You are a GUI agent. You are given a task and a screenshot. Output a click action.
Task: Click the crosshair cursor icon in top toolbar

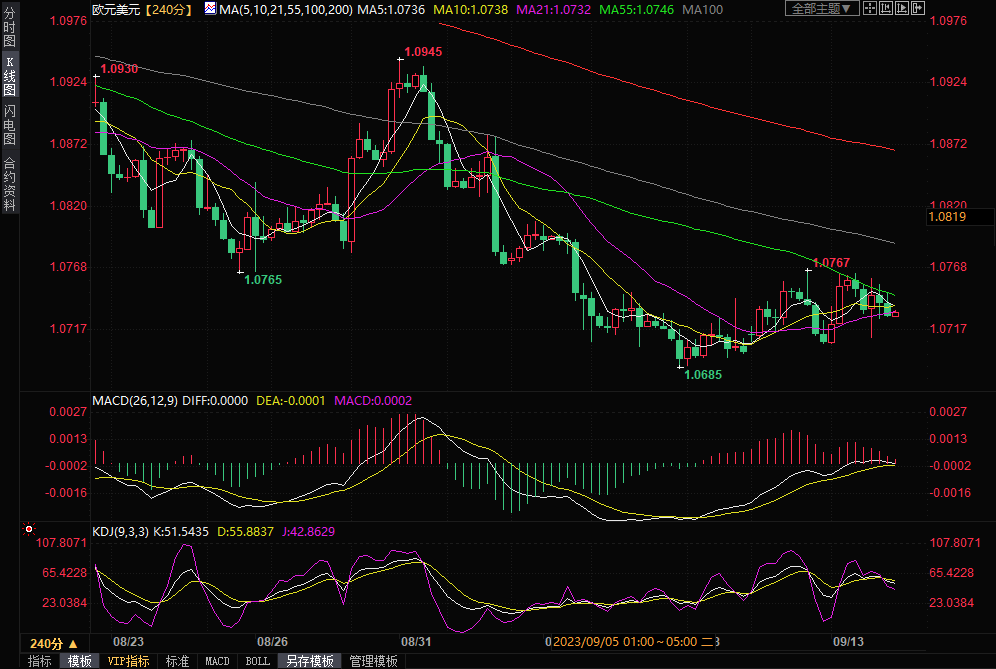coord(872,8)
